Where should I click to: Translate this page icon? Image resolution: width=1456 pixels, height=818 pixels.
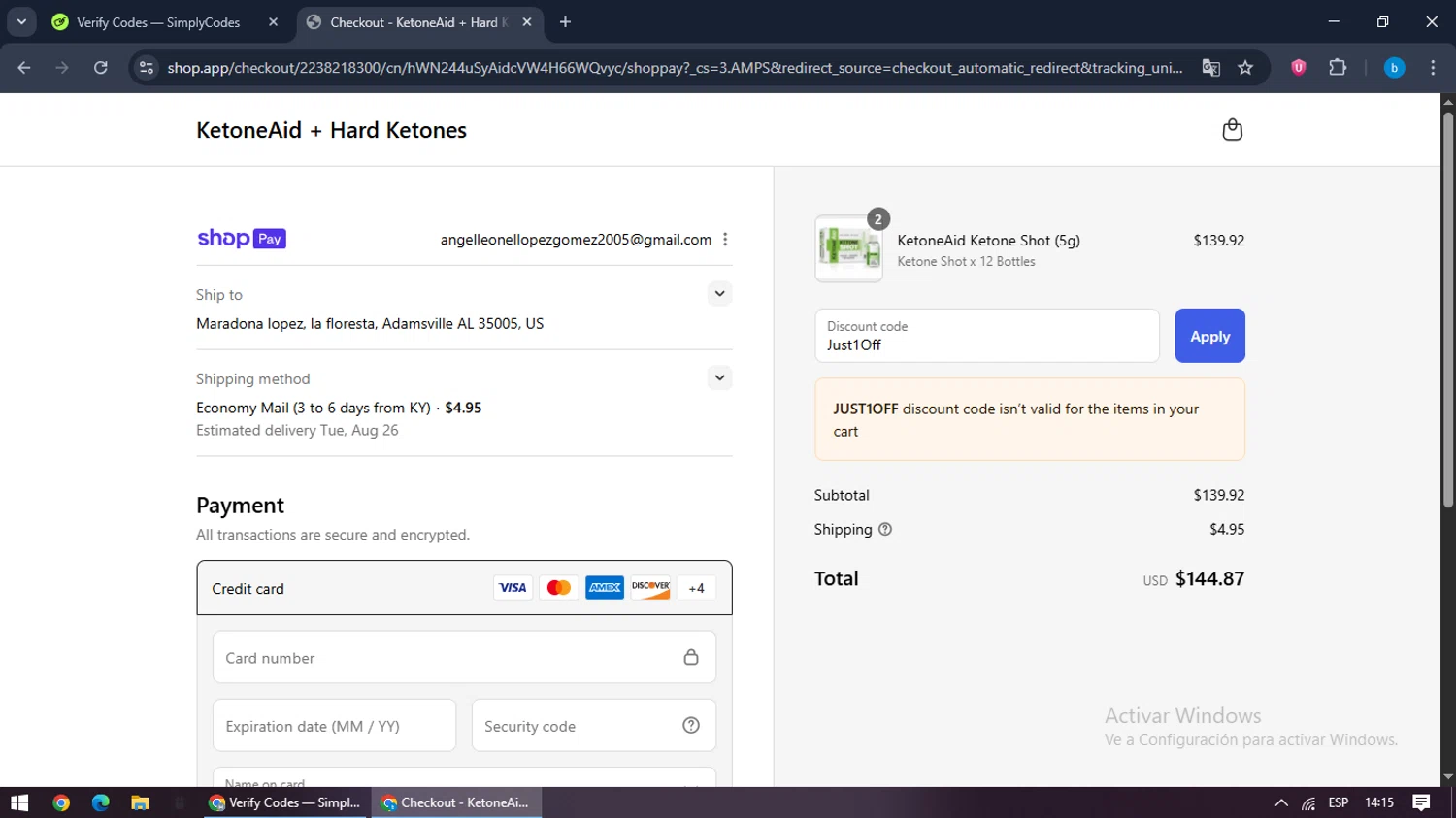pos(1210,68)
